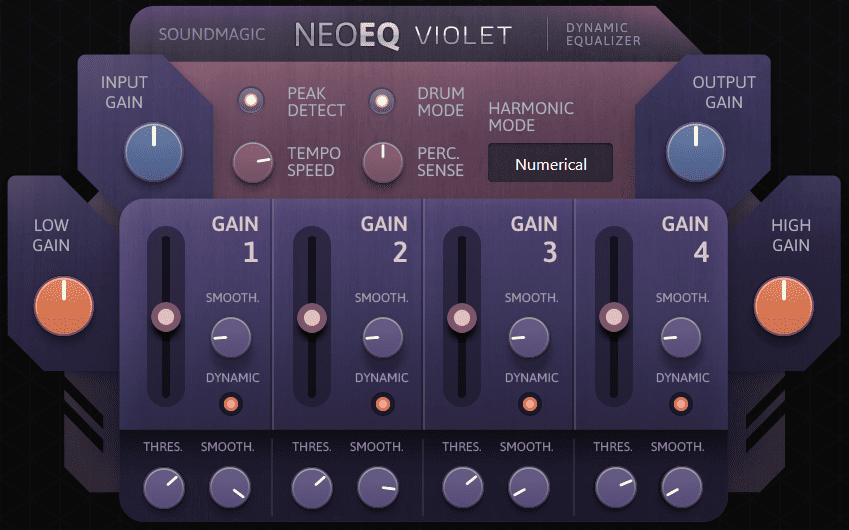
Task: Open the Harmonic Mode Numerical dropdown
Action: 550,163
